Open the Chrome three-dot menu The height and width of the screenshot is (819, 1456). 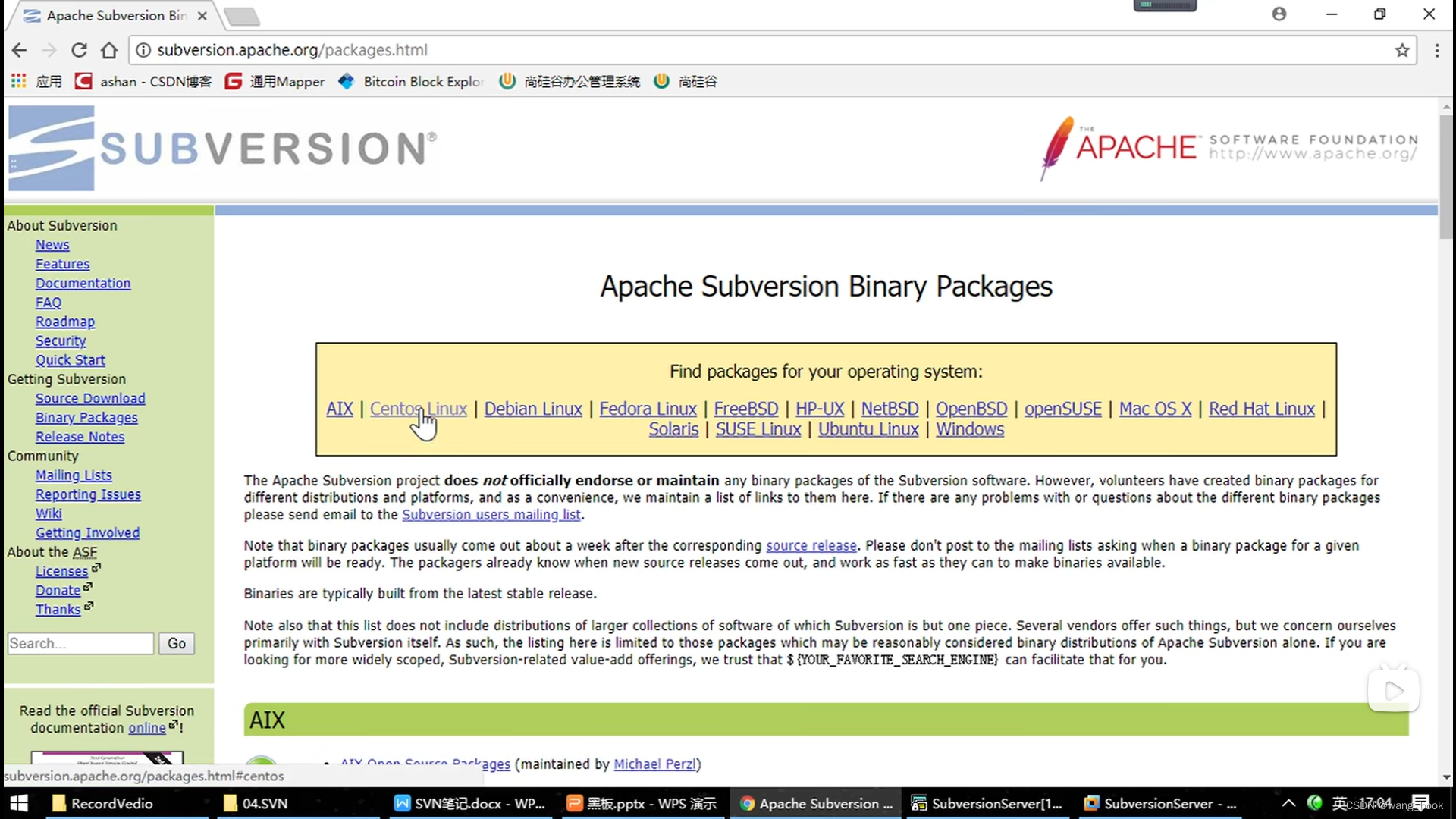pos(1436,50)
